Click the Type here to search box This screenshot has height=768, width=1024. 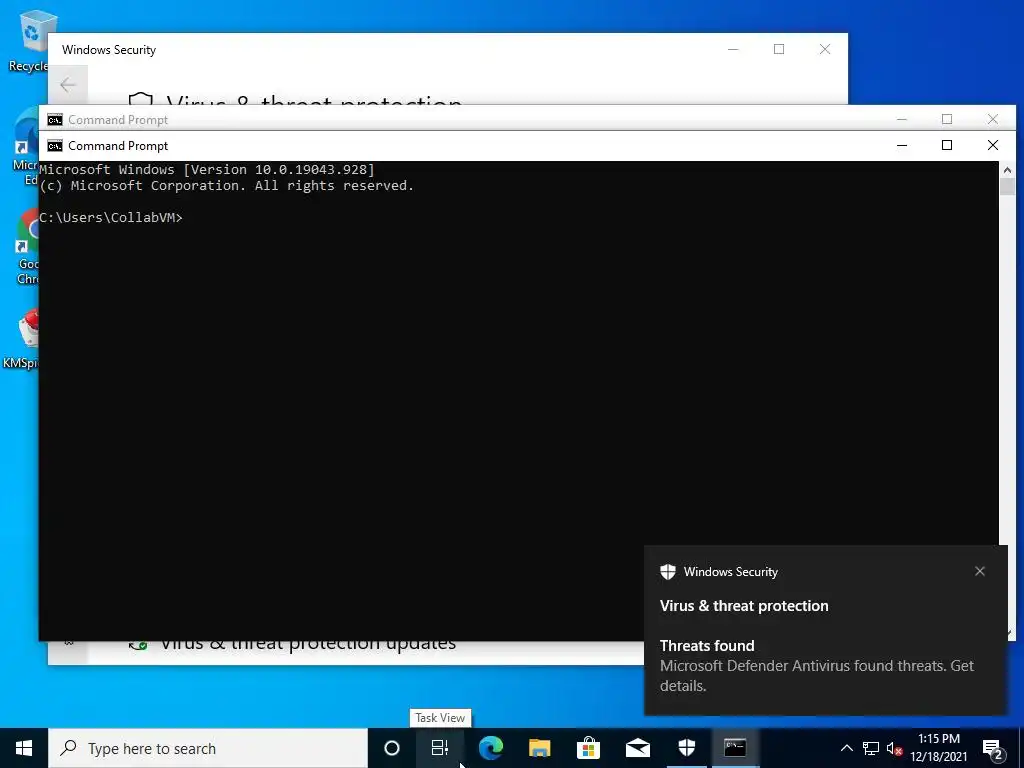(x=208, y=748)
